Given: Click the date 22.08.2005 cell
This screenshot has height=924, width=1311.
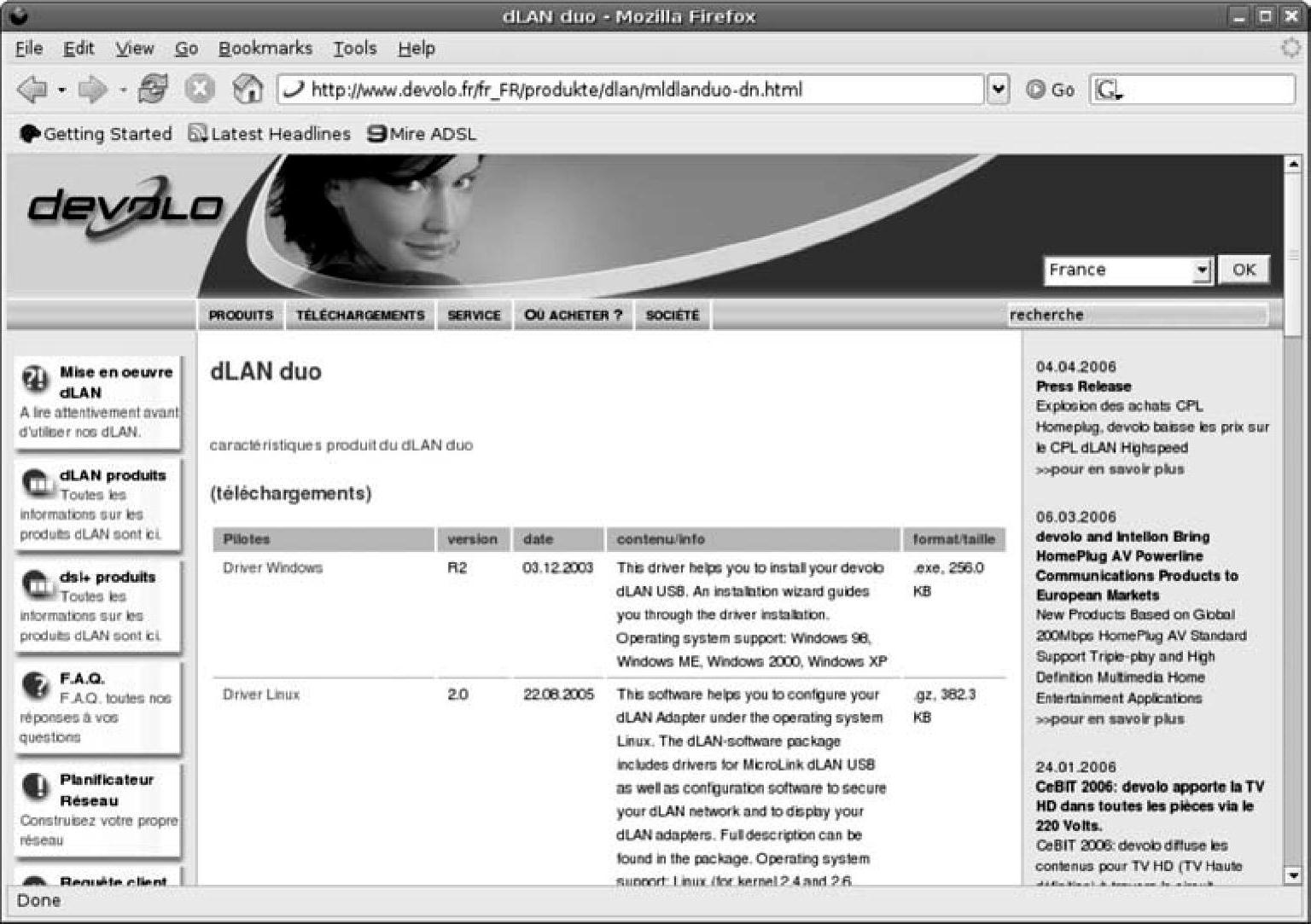Looking at the screenshot, I should [558, 694].
